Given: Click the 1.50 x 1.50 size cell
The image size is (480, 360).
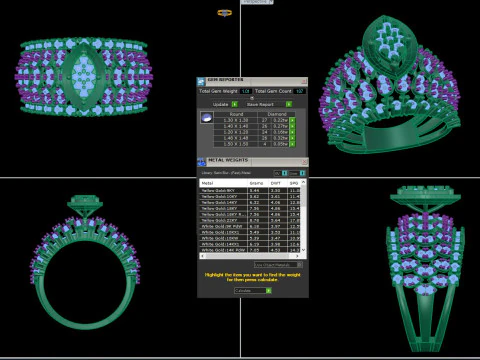Looking at the screenshot, I should click(x=236, y=144).
